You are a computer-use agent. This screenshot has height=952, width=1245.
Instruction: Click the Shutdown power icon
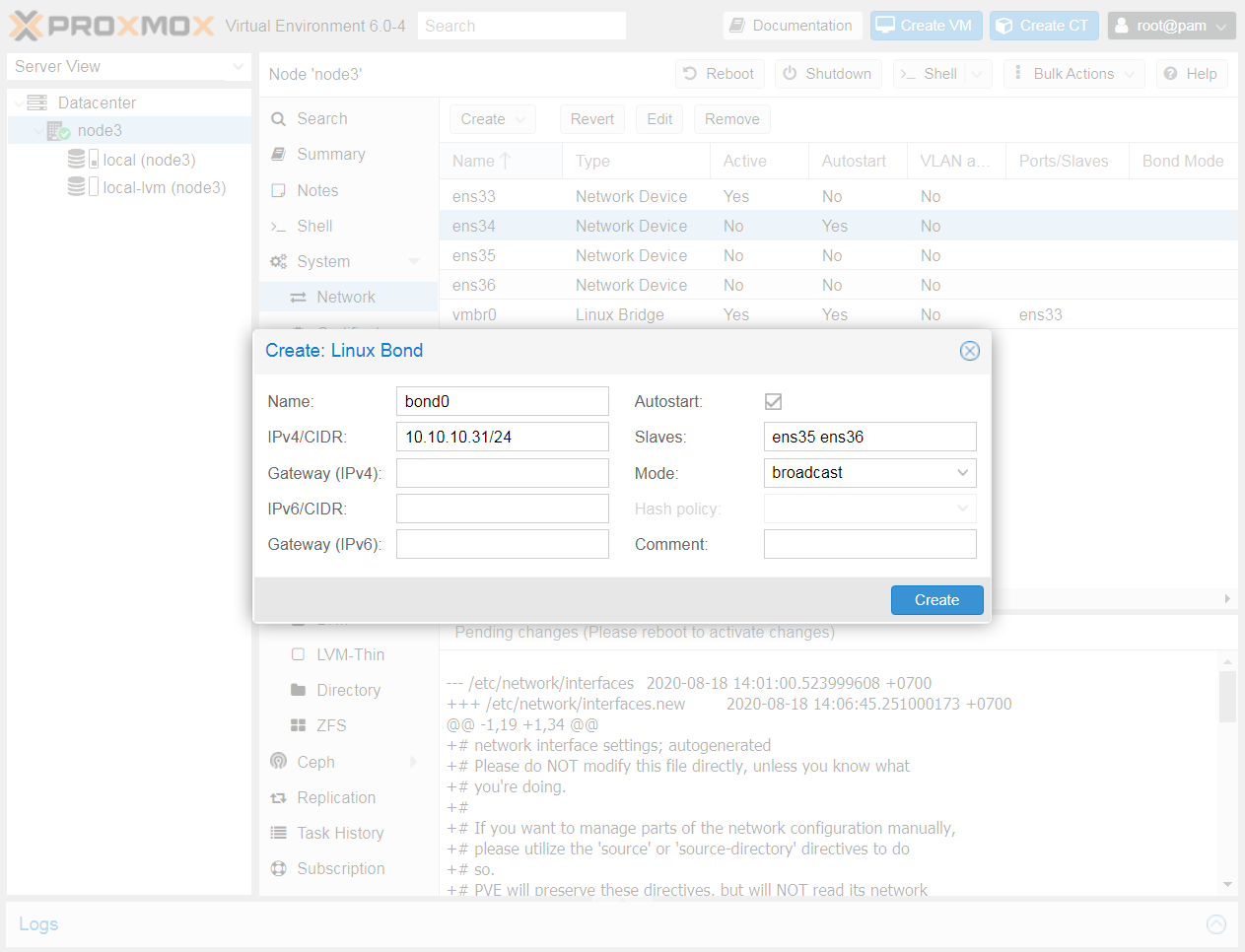coord(790,74)
